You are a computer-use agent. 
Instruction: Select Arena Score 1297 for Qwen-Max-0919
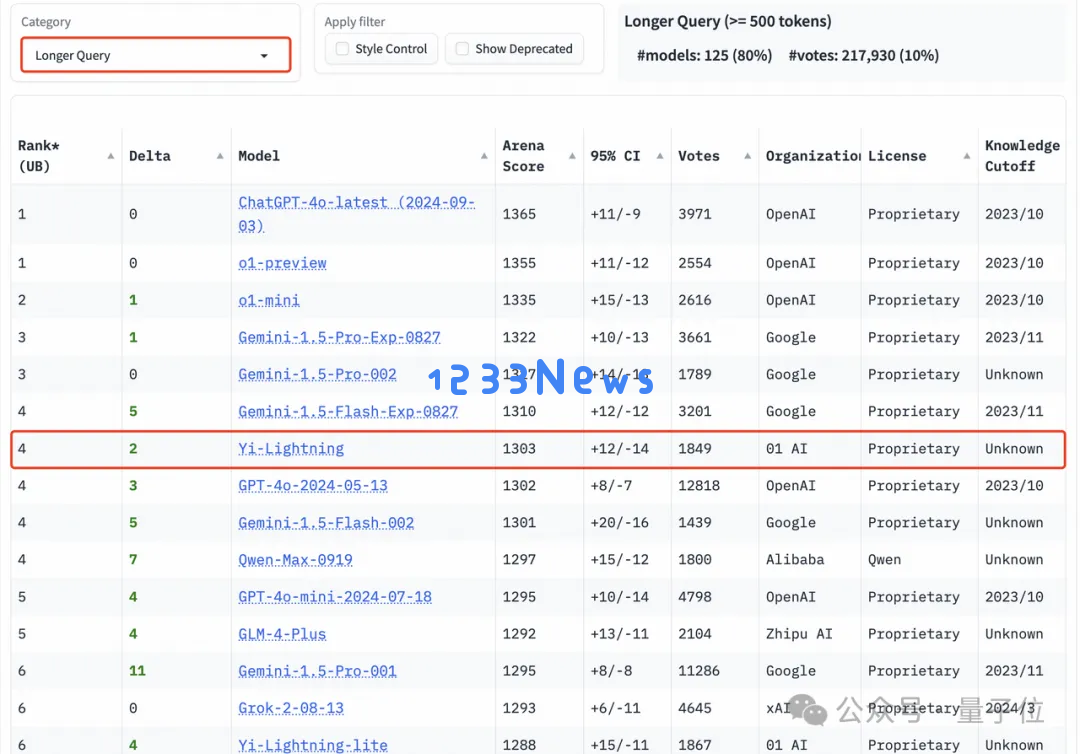point(519,560)
